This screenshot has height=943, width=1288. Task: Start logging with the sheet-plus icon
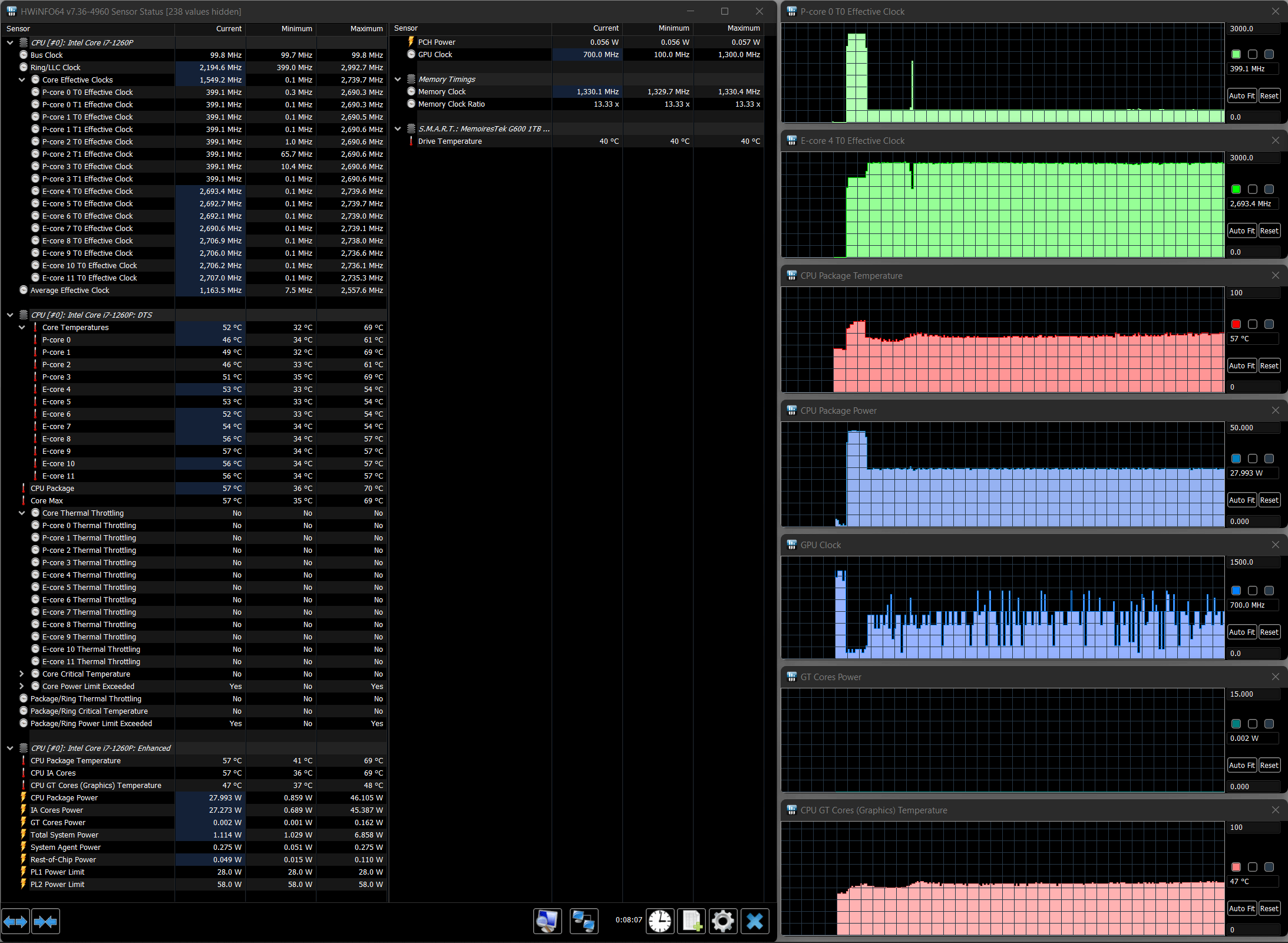pos(692,921)
